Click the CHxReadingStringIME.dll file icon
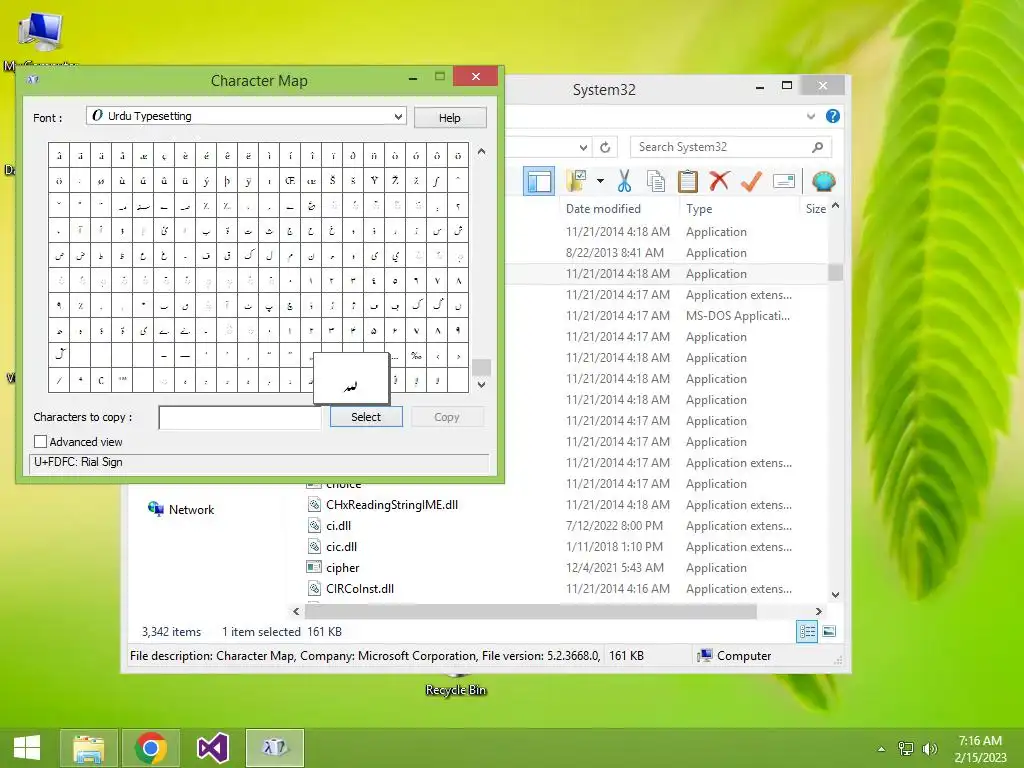 point(314,504)
